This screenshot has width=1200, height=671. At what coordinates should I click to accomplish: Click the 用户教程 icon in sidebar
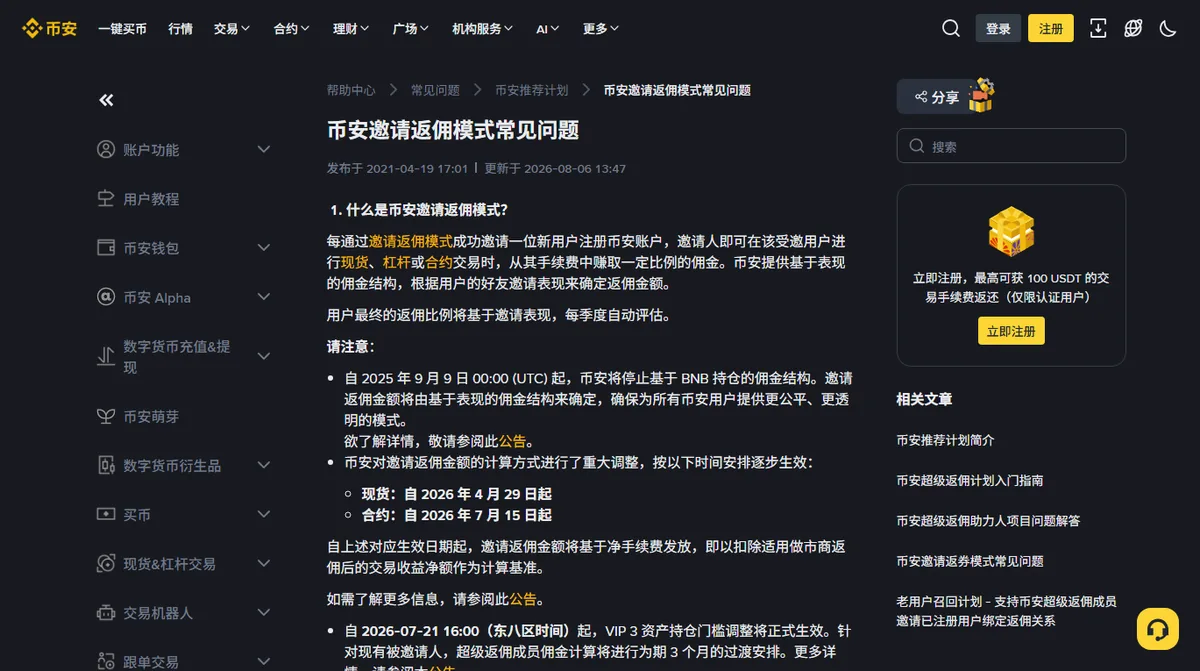point(106,198)
